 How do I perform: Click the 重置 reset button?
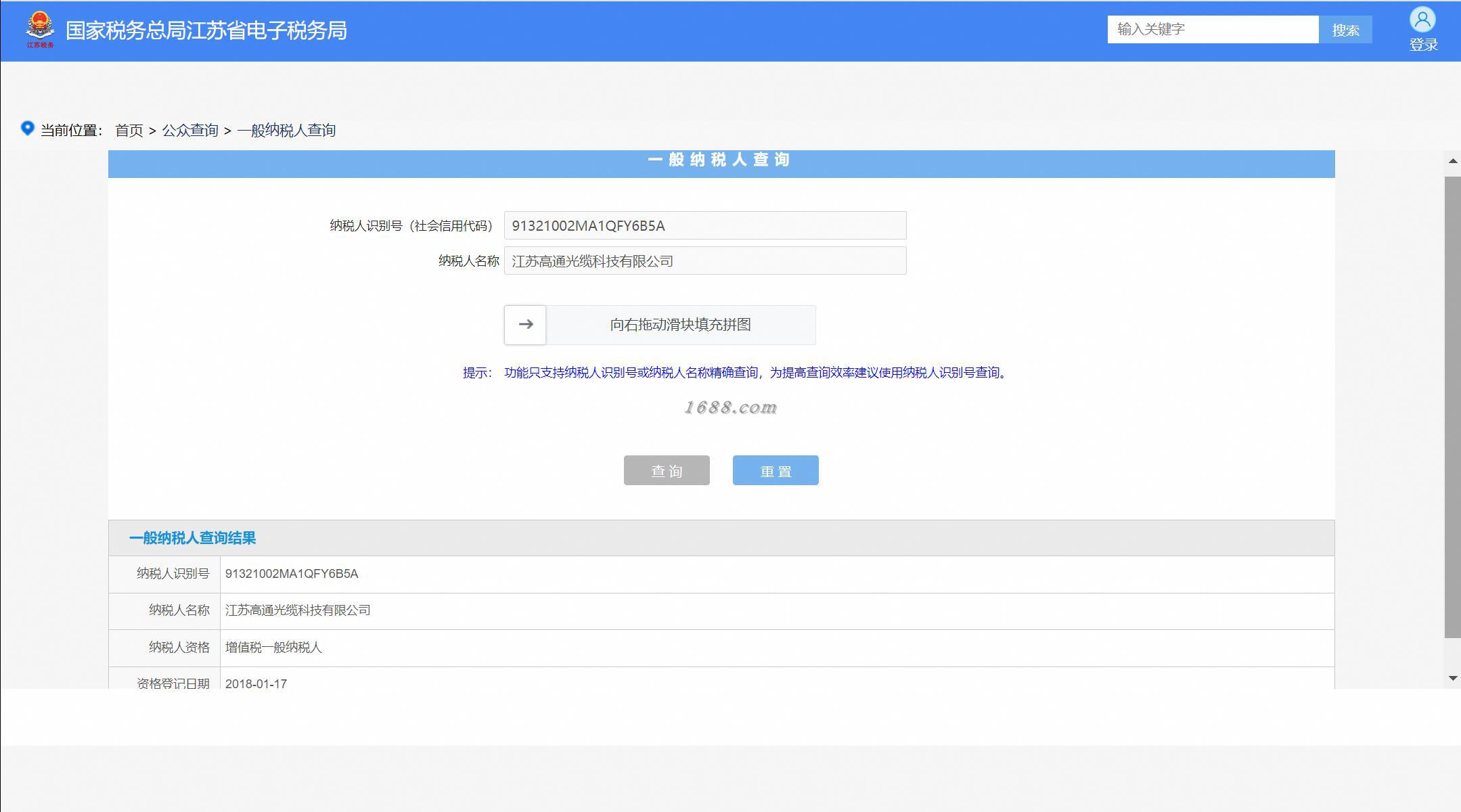pos(776,470)
